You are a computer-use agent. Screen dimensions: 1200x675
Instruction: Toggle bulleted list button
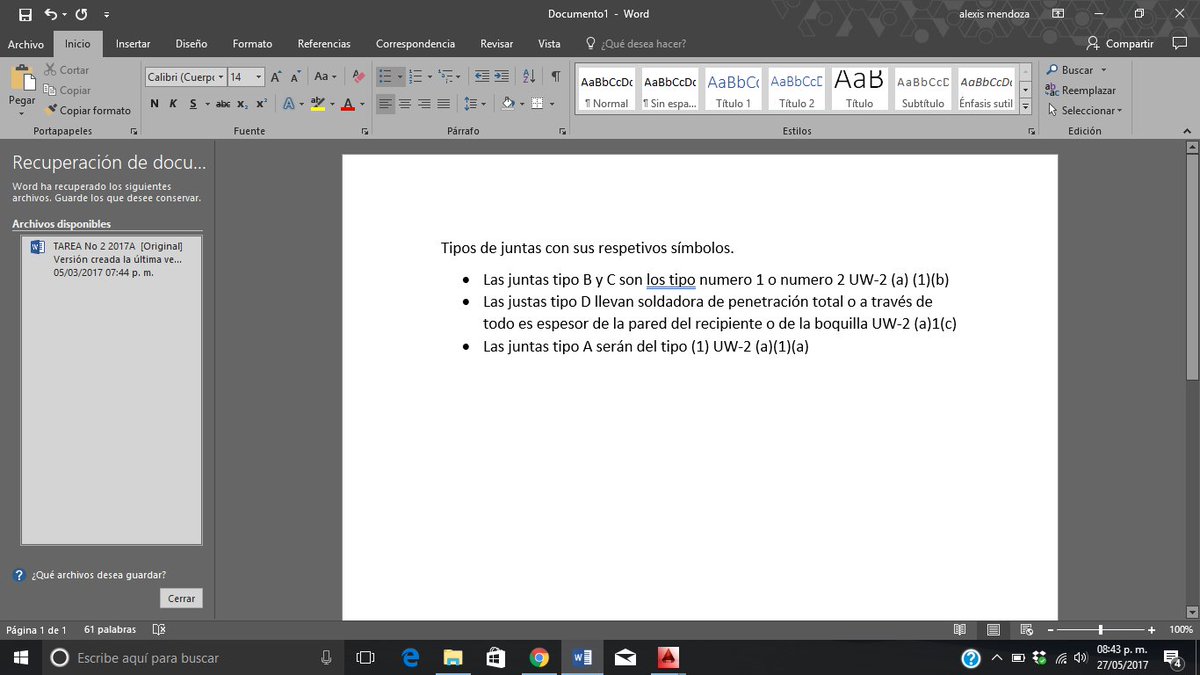click(386, 77)
